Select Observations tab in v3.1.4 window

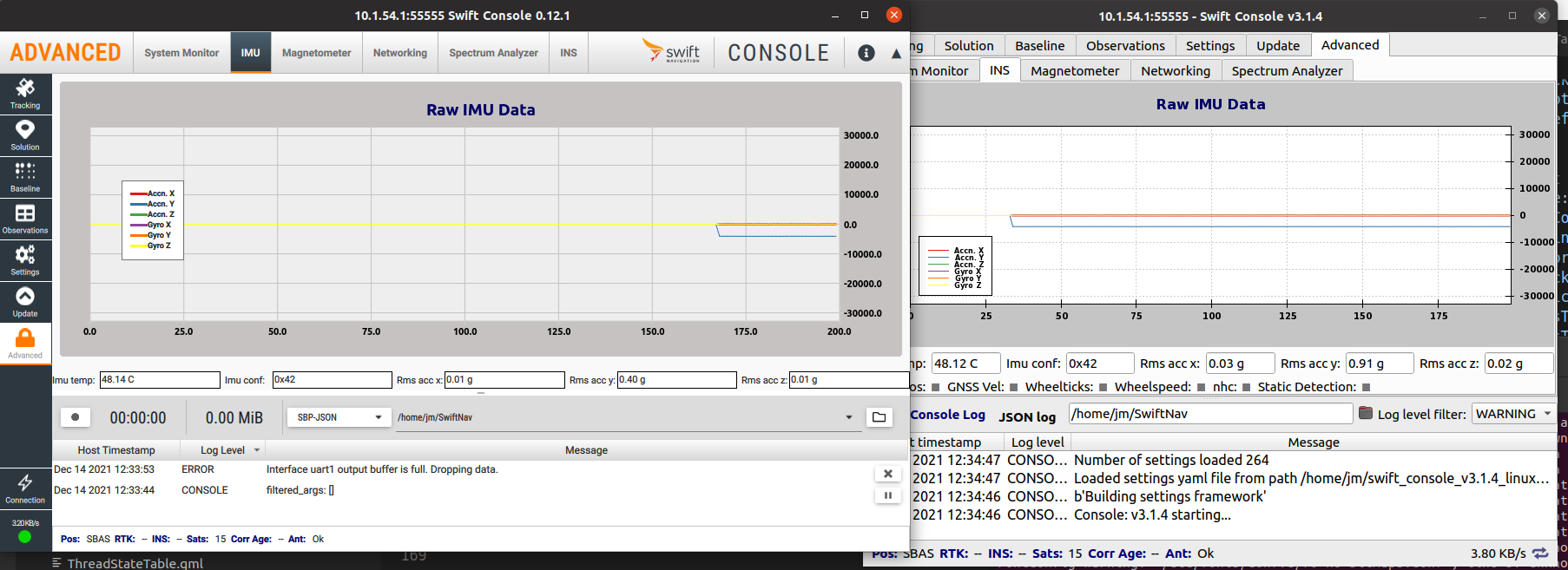coord(1125,46)
